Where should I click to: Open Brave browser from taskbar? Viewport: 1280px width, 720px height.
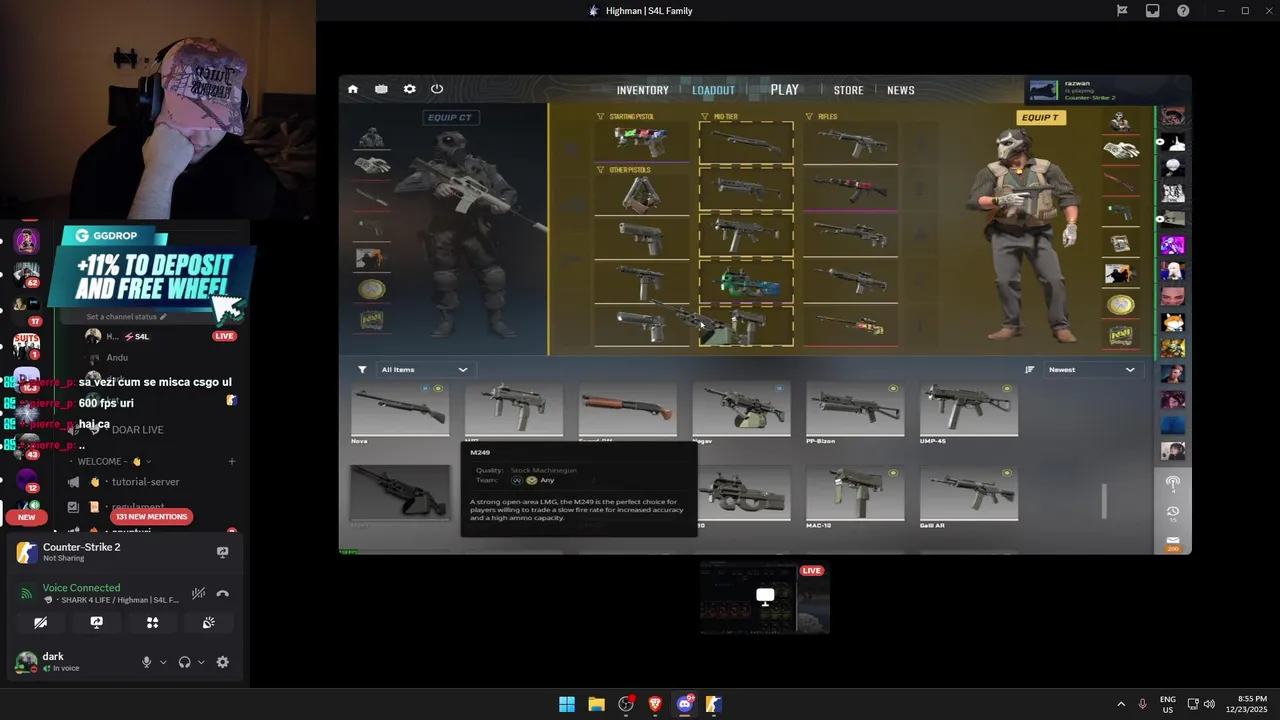click(x=655, y=704)
